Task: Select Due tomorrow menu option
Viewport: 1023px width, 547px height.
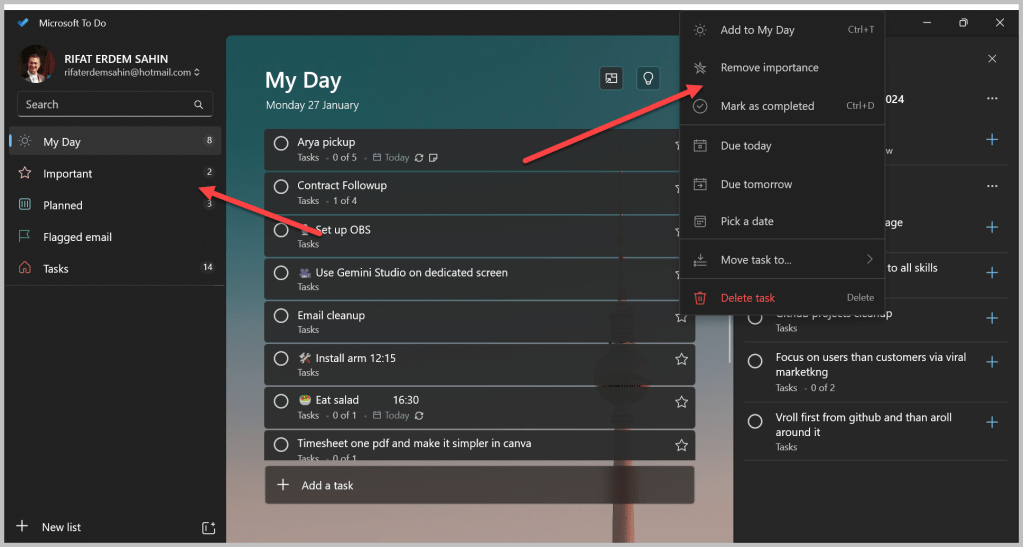Action: 782,184
